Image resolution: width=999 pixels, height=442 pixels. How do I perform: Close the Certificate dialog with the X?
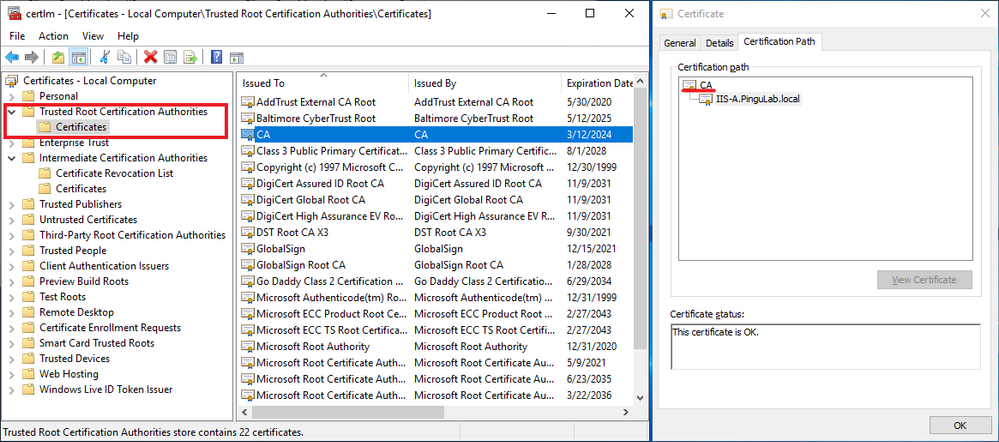[984, 13]
